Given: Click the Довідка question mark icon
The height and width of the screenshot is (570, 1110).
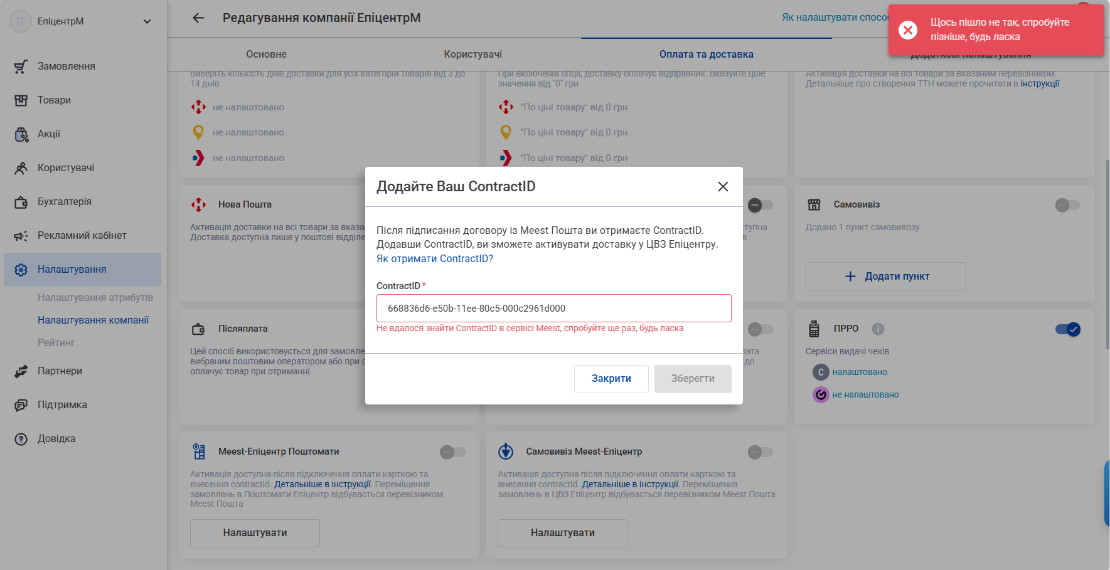Looking at the screenshot, I should 21,439.
